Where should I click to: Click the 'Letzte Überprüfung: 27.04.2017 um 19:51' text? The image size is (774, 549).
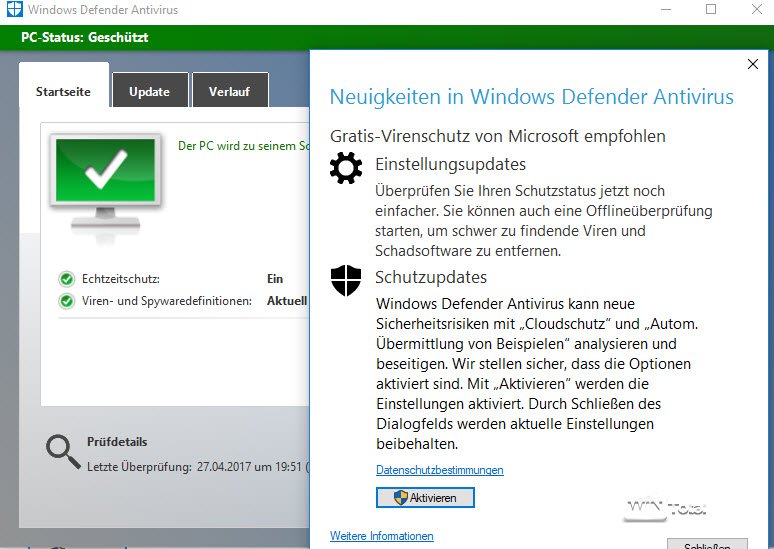pos(194,467)
